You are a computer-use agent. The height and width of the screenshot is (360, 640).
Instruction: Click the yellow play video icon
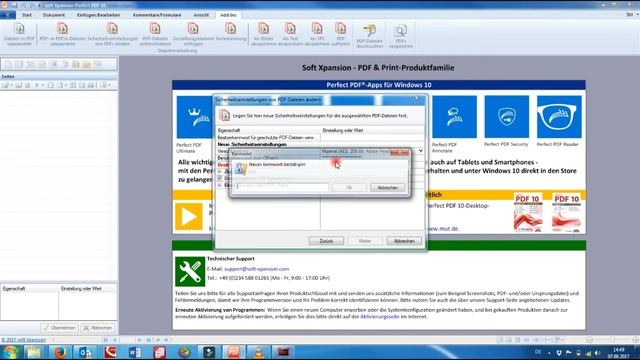189,216
